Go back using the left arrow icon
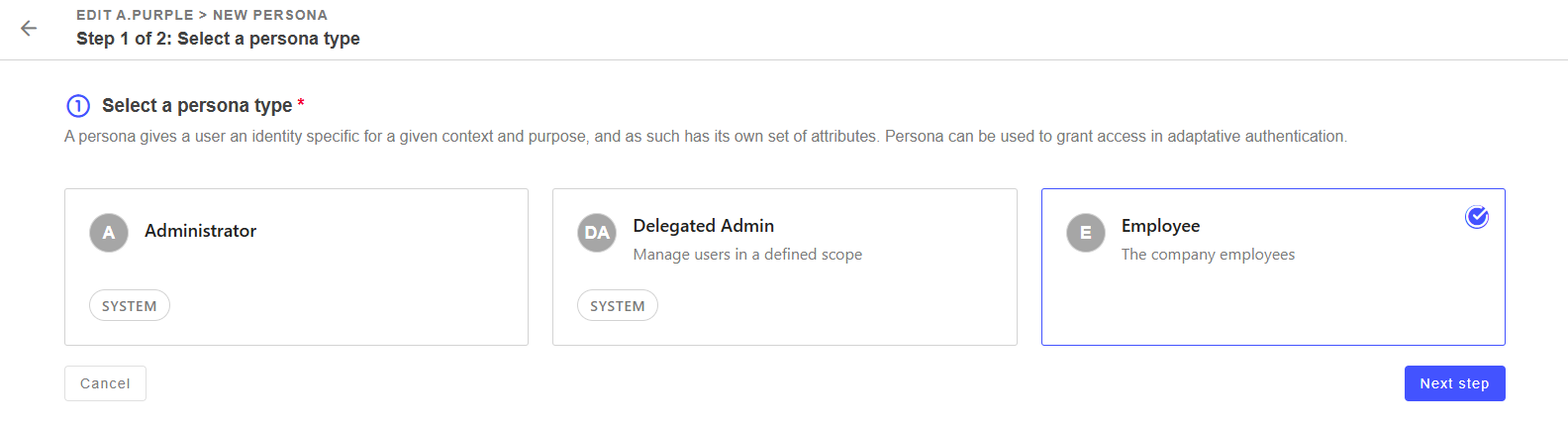This screenshot has width=1568, height=429. [29, 28]
